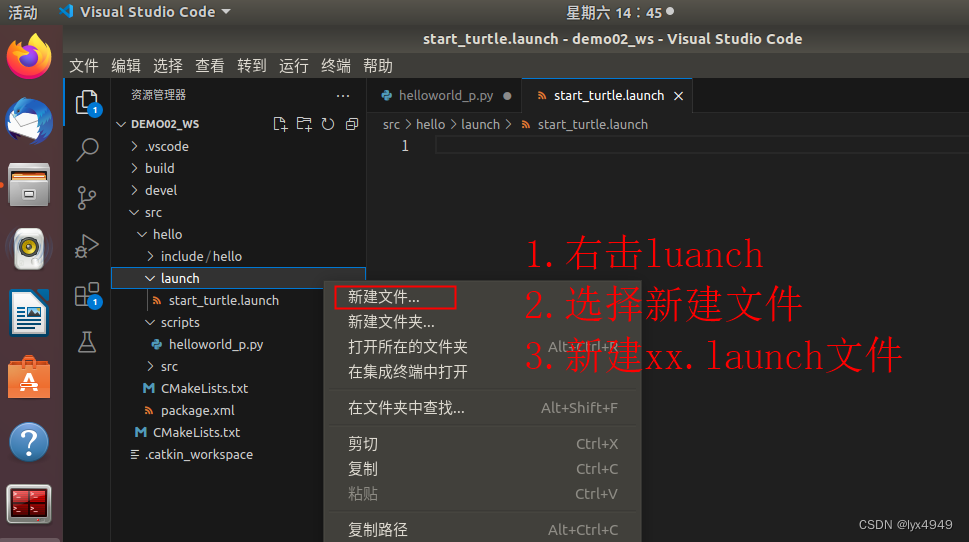969x542 pixels.
Task: Choose 新建文件夹... from context menu
Action: [x=482, y=322]
